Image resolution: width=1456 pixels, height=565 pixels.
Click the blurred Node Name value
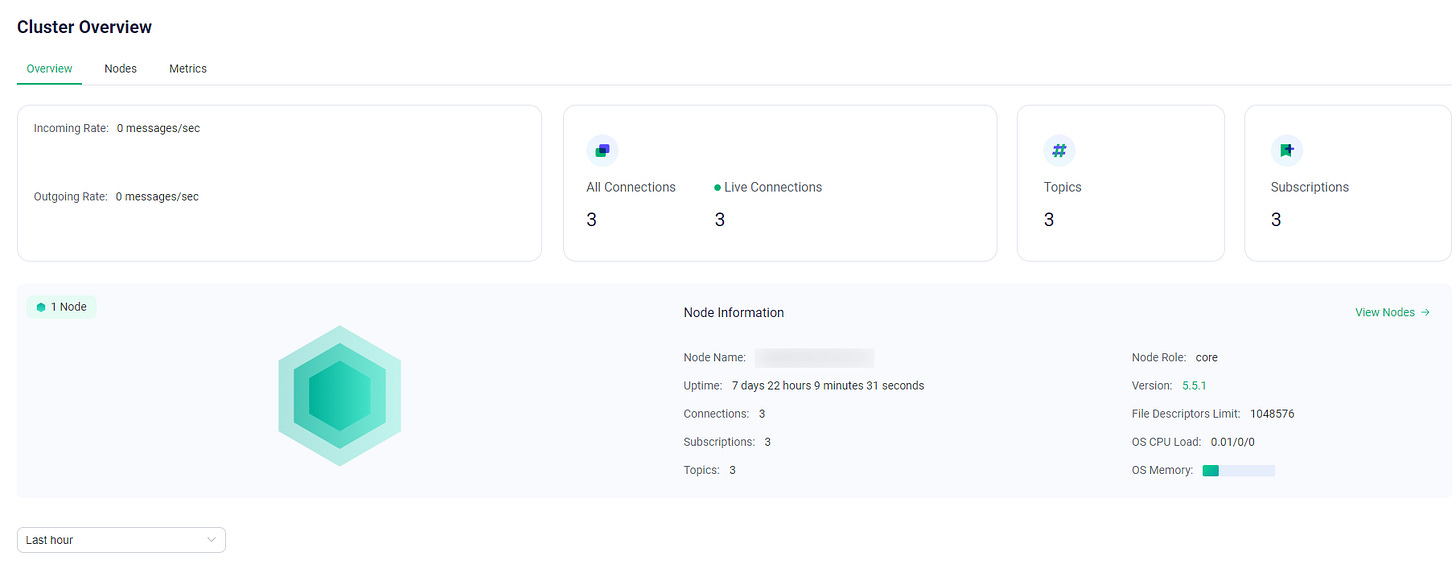pos(814,357)
